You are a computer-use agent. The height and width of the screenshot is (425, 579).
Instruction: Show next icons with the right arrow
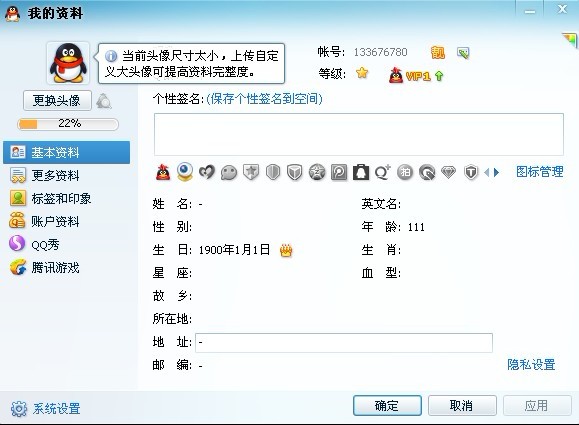[497, 172]
